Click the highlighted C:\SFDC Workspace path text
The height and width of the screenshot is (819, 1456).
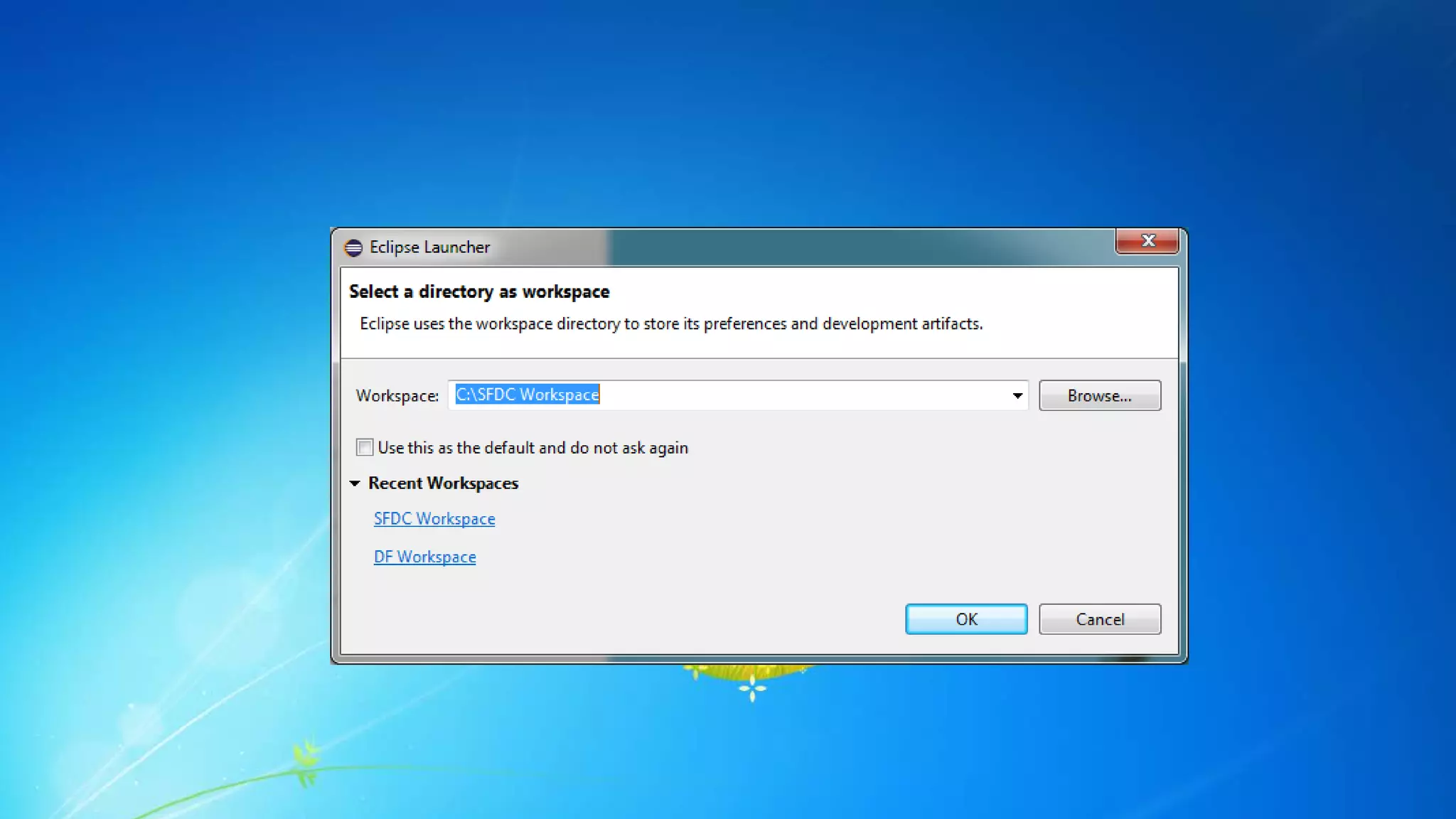[x=527, y=395]
